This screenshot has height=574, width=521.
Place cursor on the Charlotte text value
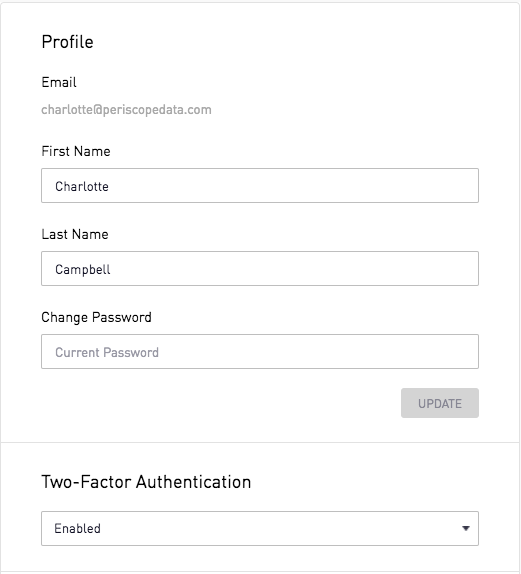[x=82, y=186]
